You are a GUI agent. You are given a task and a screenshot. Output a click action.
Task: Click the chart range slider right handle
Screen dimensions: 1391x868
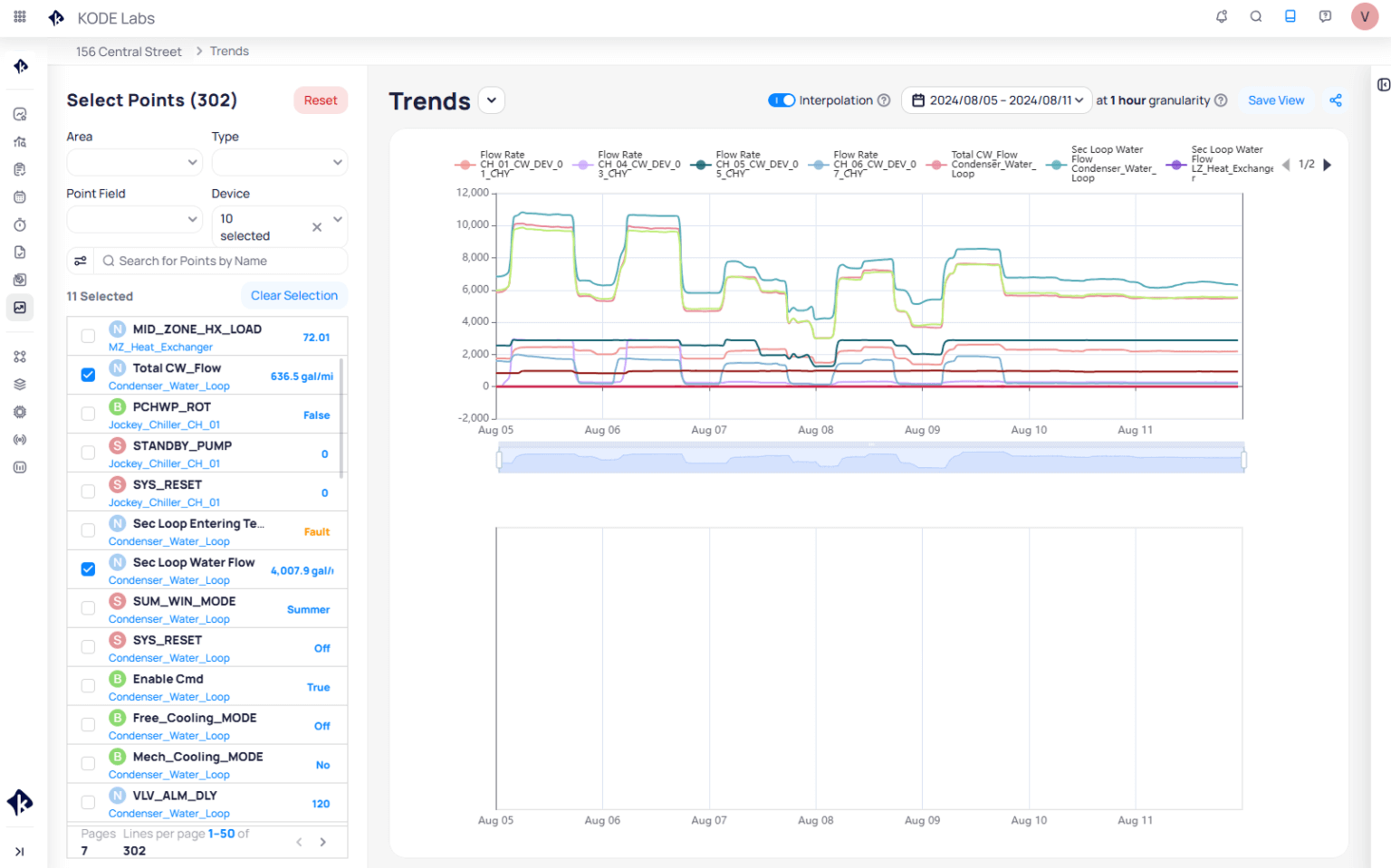point(1243,460)
